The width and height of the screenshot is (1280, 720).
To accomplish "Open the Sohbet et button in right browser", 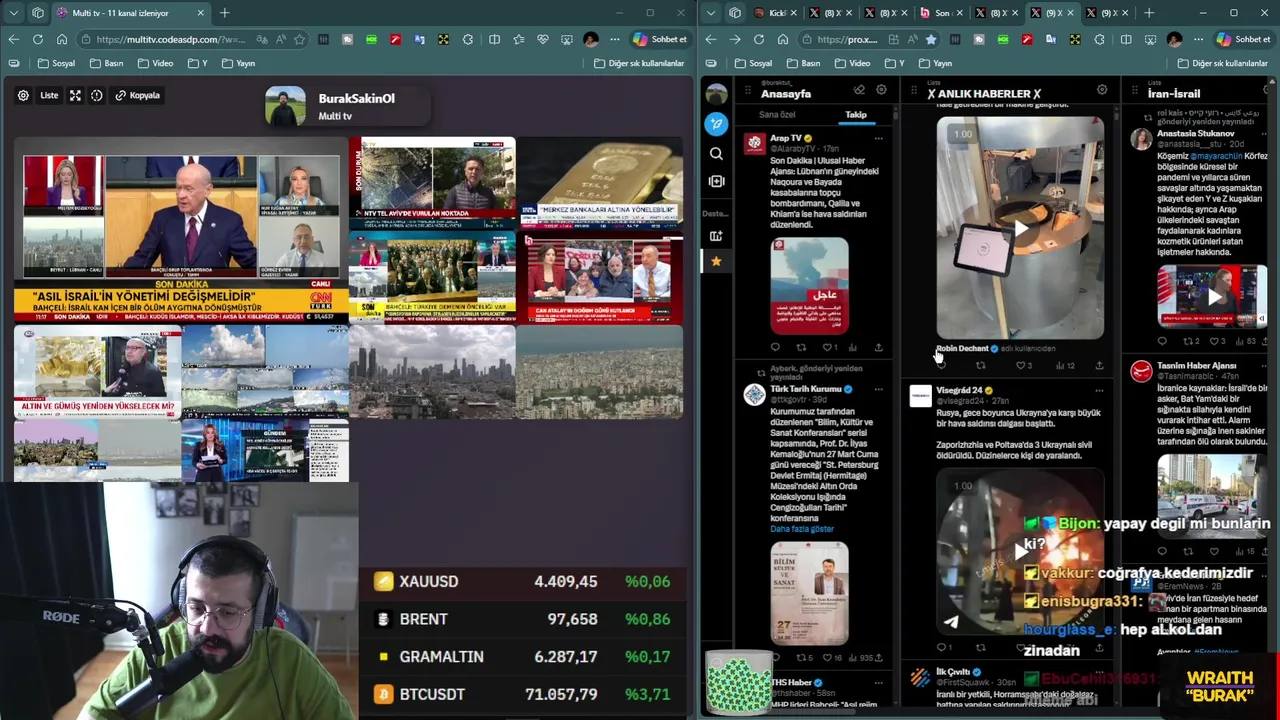I will [1244, 39].
